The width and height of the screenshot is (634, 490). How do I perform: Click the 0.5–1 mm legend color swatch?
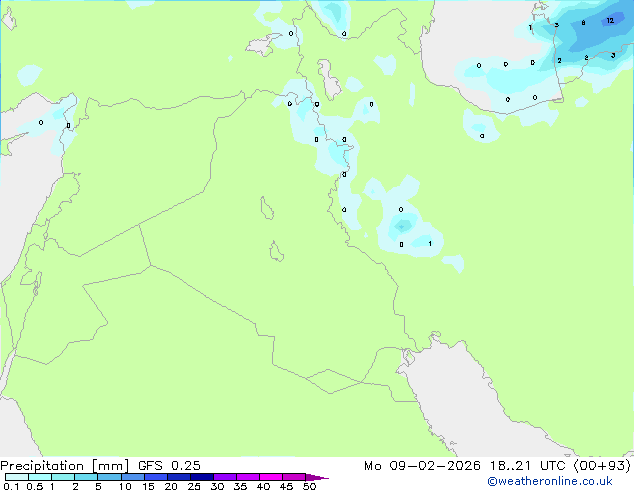point(40,477)
